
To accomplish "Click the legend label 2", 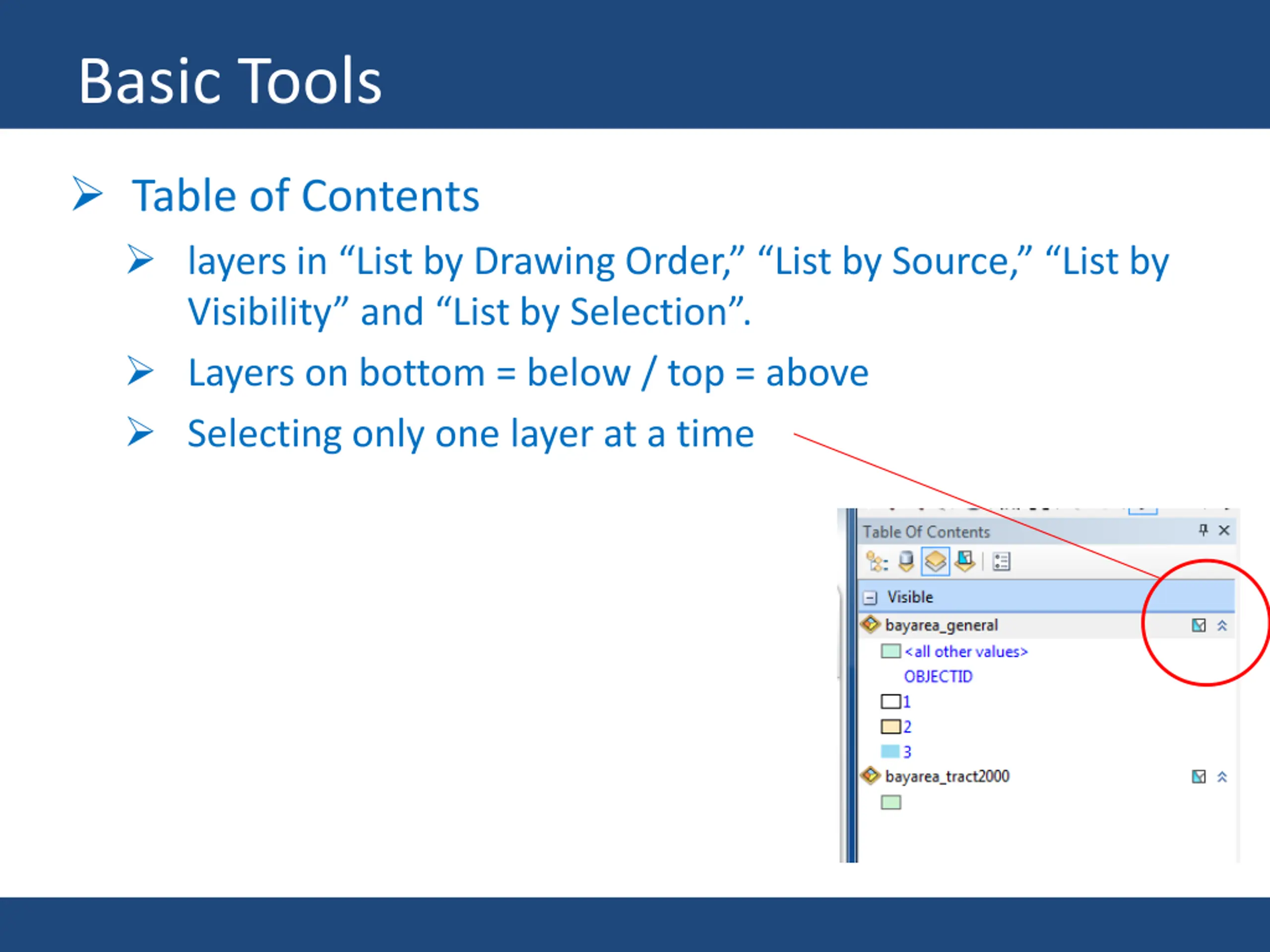I will (x=907, y=726).
